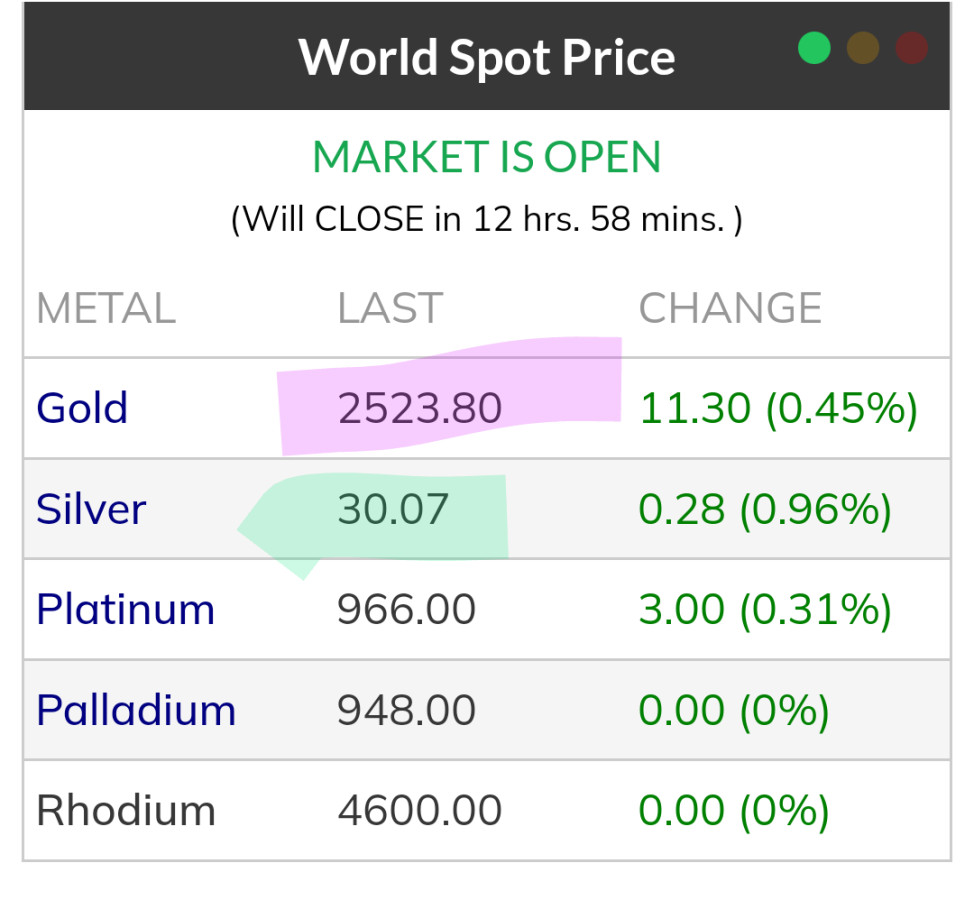This screenshot has width=974, height=900.
Task: Open the Silver metal link
Action: [x=91, y=509]
